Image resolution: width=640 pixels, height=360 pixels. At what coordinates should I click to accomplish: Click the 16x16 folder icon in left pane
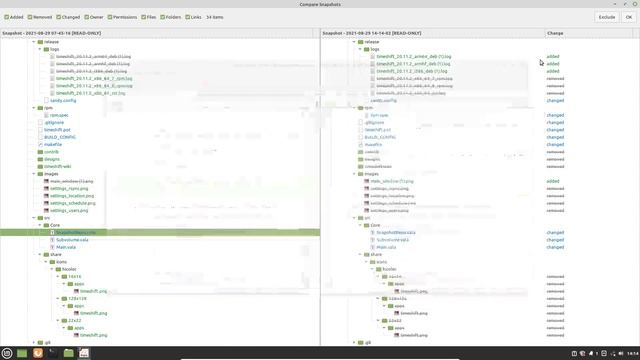tap(64, 277)
